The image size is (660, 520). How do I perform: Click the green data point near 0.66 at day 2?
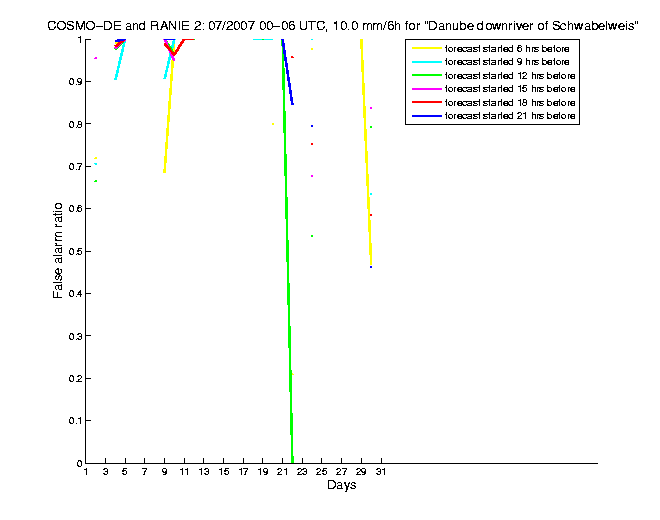point(96,181)
